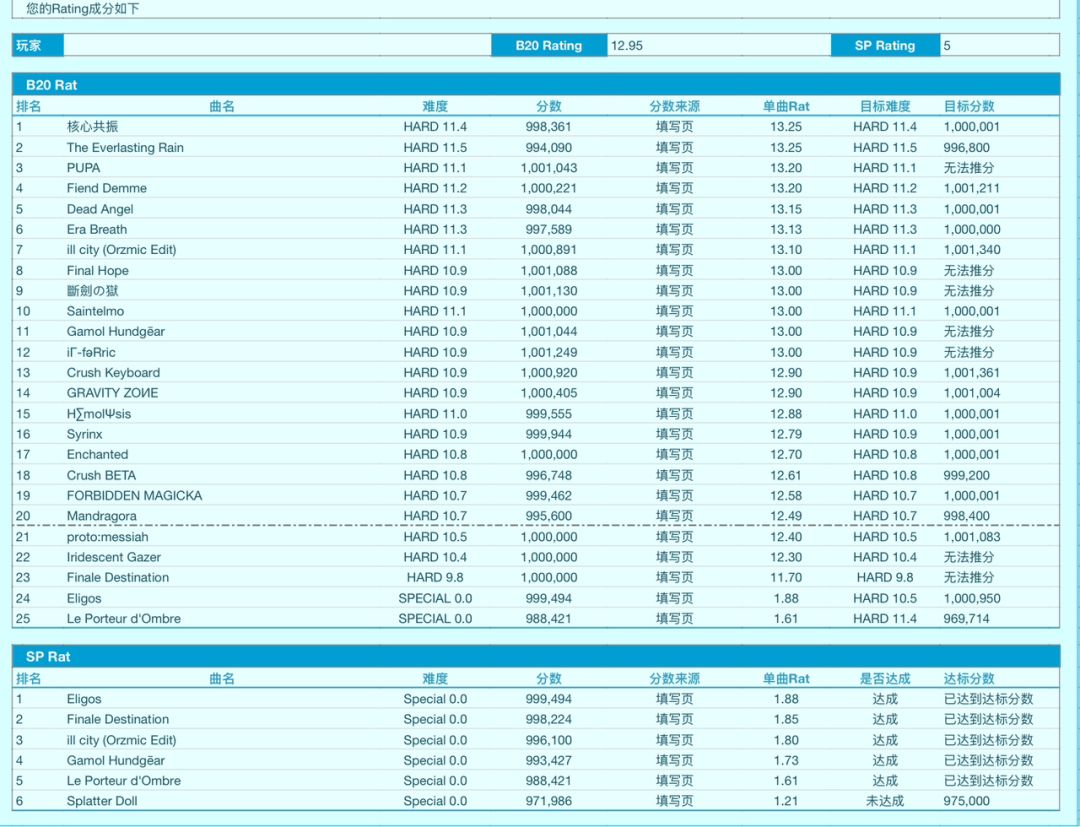
Task: Click 未达成 status for Splatter Doll
Action: [x=885, y=801]
